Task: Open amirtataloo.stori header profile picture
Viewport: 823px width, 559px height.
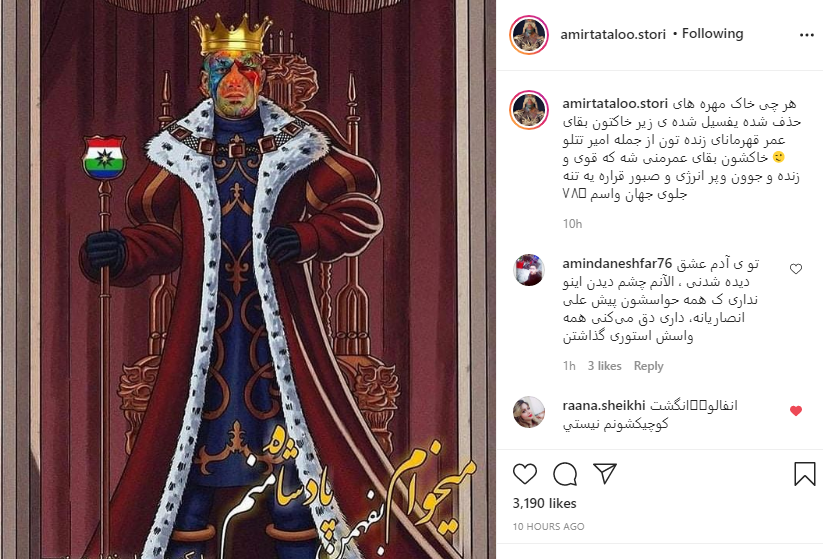Action: point(529,35)
